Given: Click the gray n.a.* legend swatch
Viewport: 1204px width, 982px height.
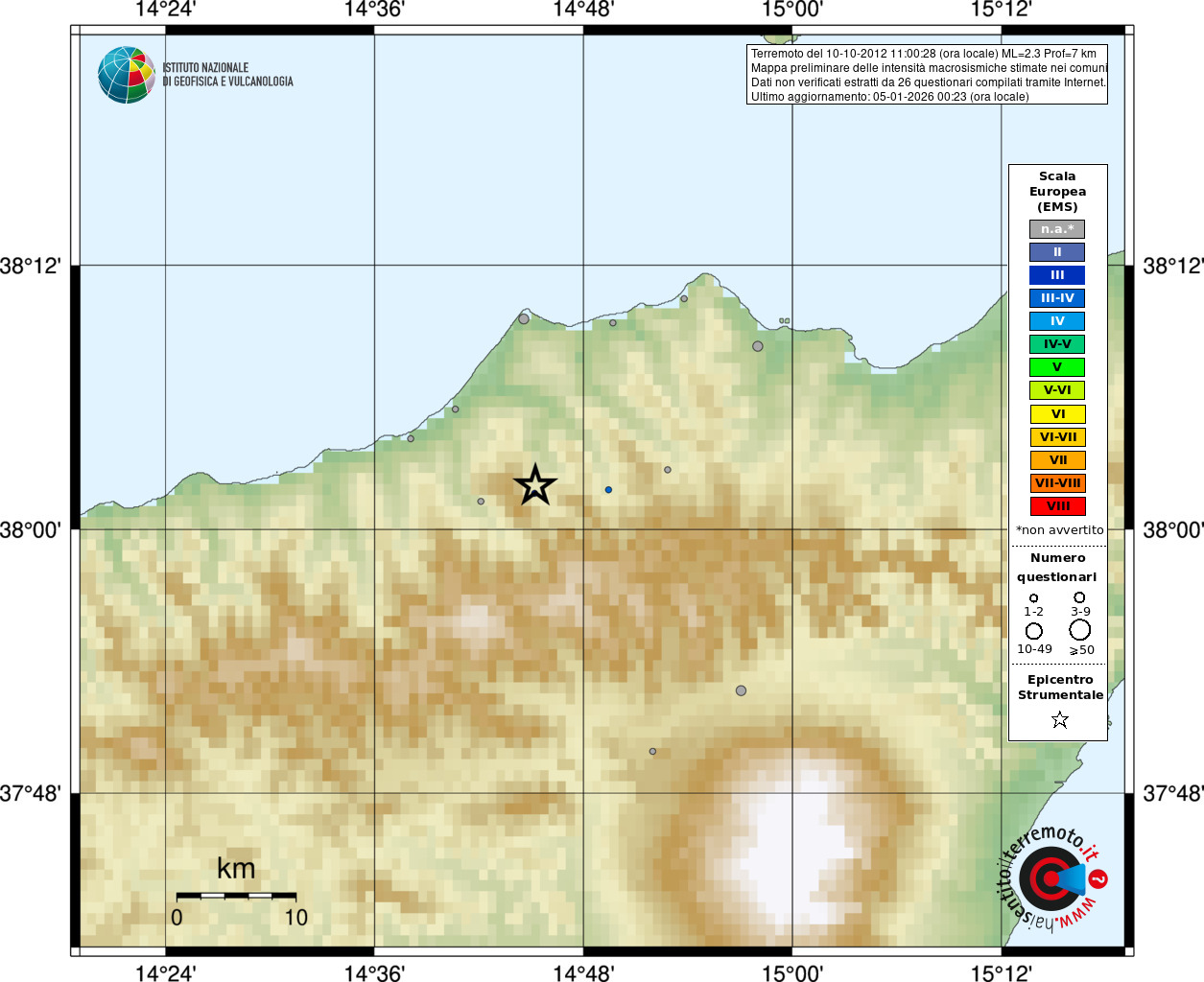Looking at the screenshot, I should click(x=1057, y=229).
